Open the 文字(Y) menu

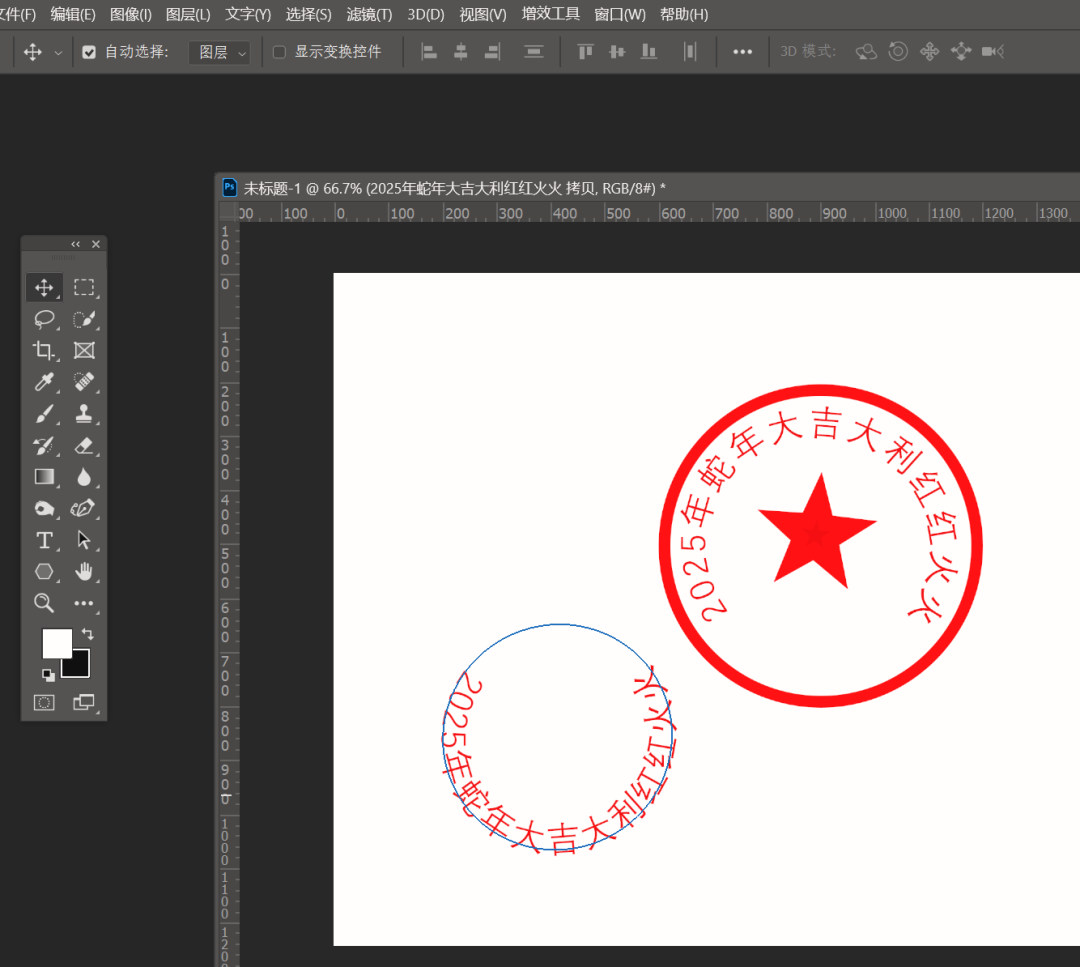coord(248,14)
